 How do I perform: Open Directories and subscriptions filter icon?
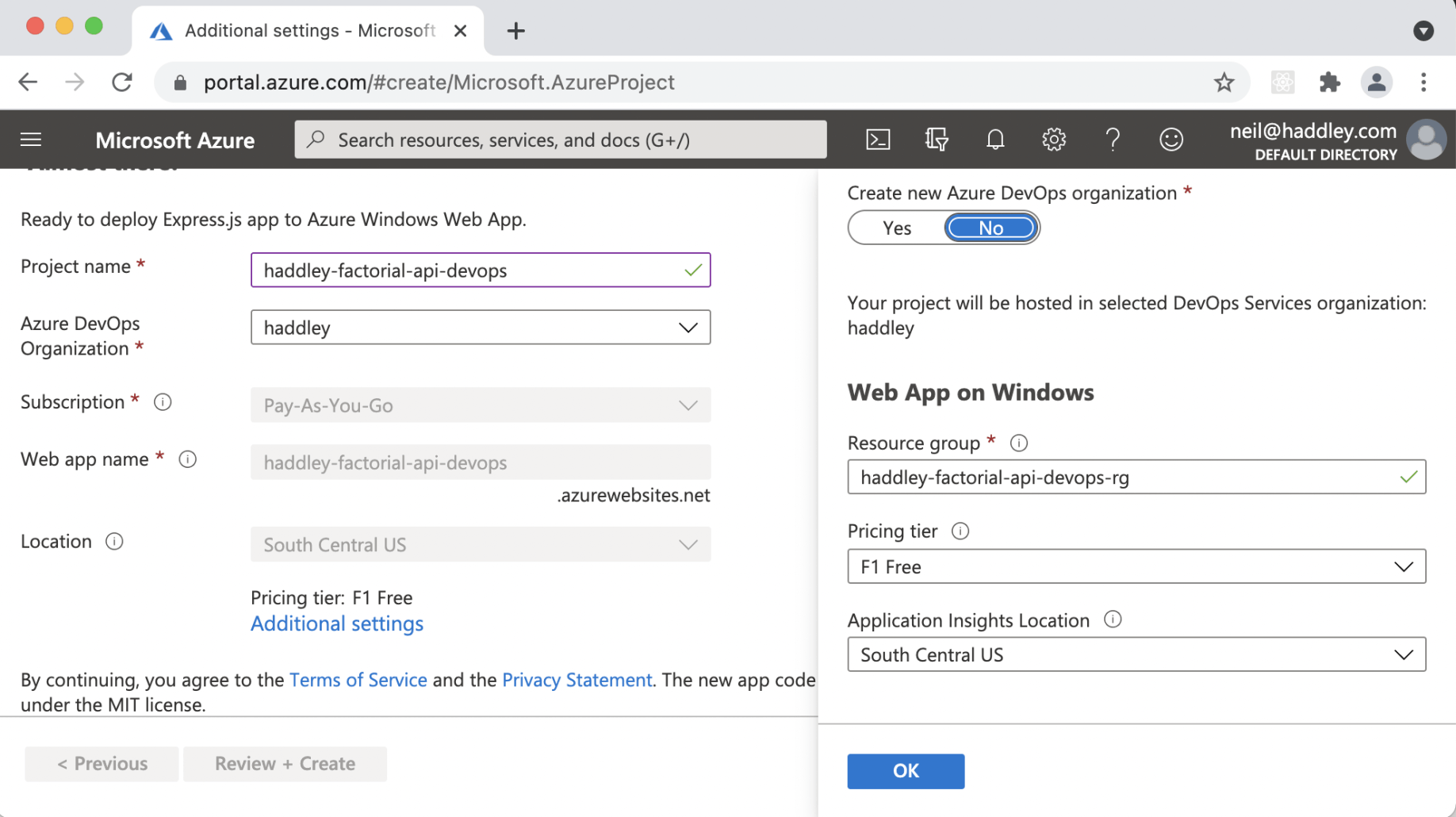937,140
